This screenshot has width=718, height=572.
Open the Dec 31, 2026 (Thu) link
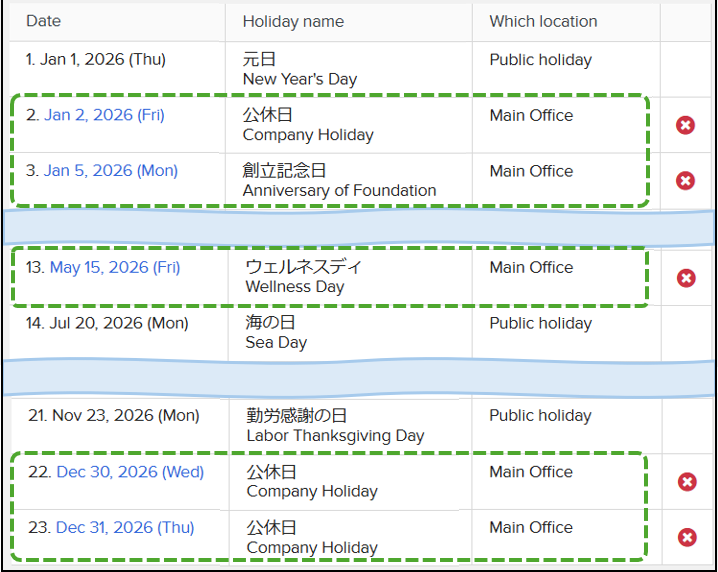tap(125, 528)
